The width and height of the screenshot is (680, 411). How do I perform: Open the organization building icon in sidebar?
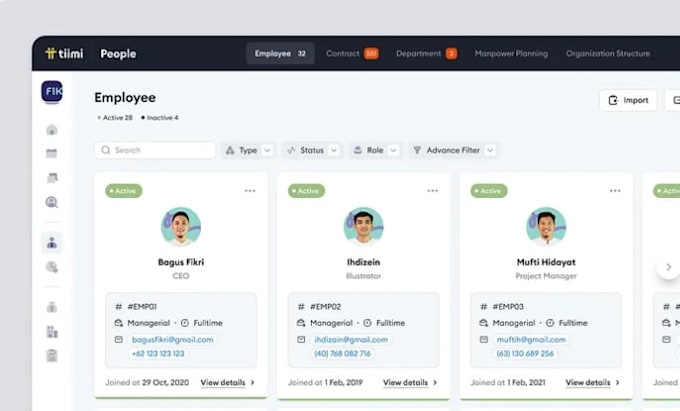click(x=52, y=332)
